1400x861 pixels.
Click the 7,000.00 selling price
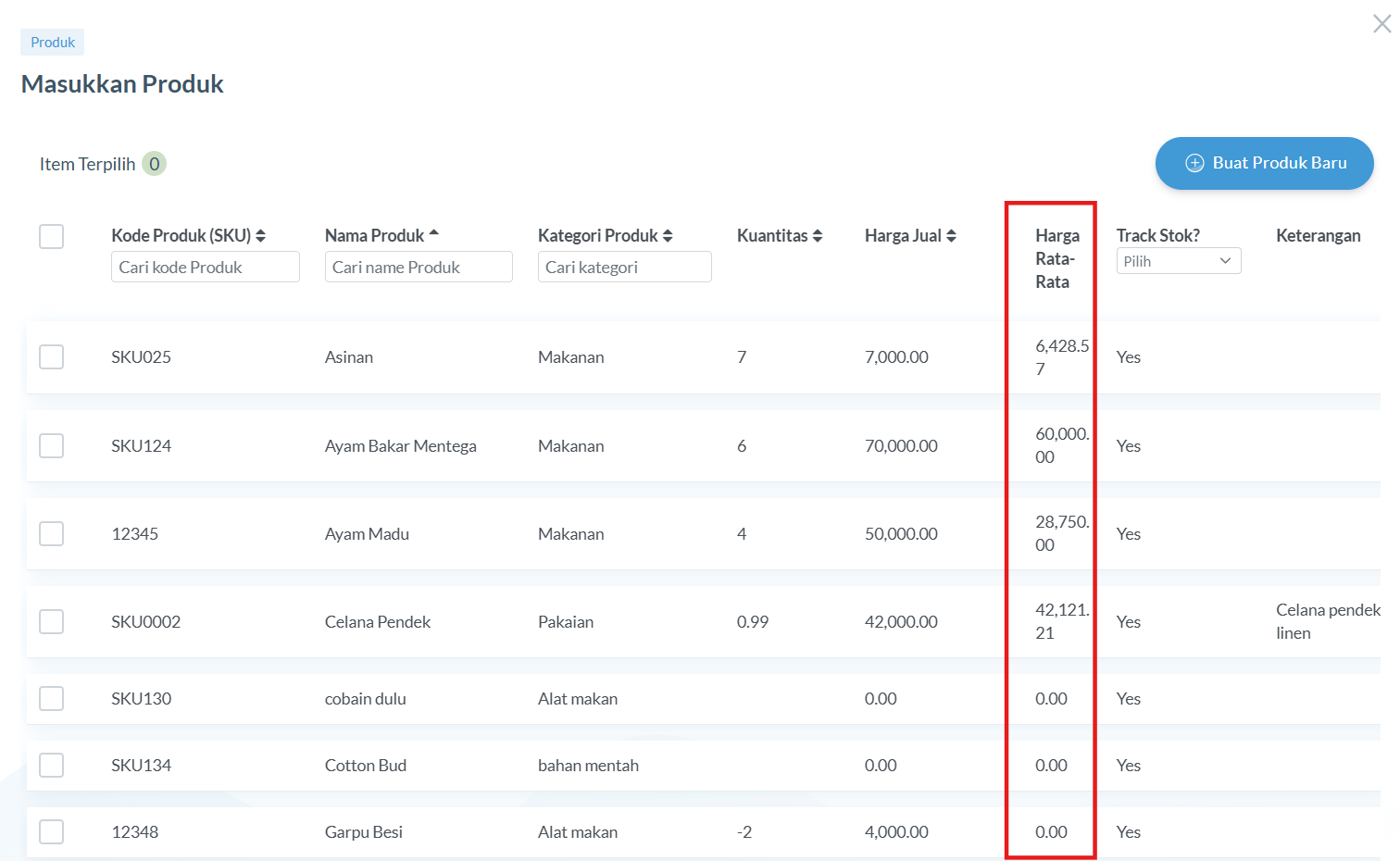coord(896,357)
